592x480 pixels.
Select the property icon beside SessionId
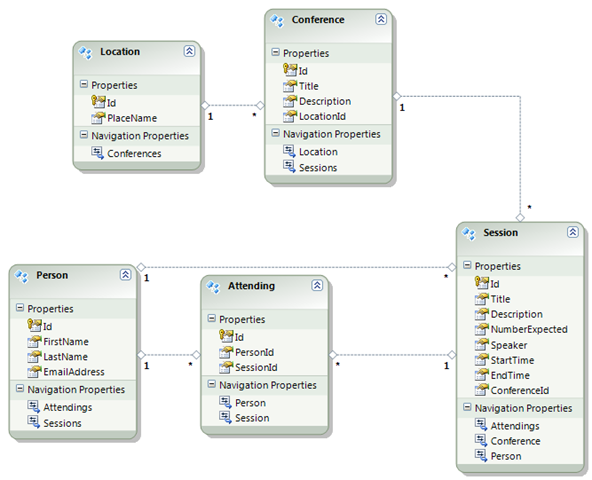tap(226, 367)
